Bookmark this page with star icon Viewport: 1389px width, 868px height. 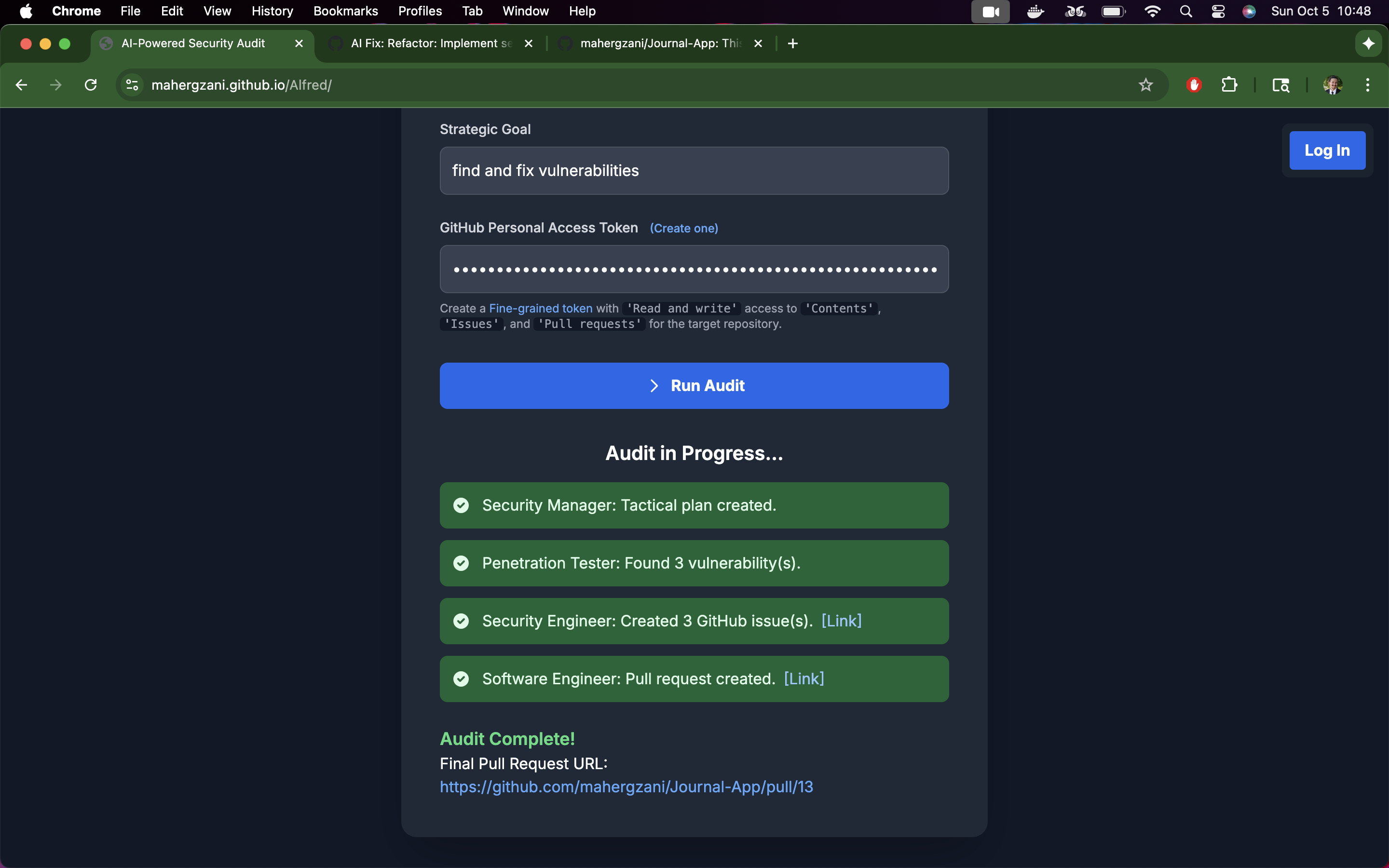point(1145,85)
